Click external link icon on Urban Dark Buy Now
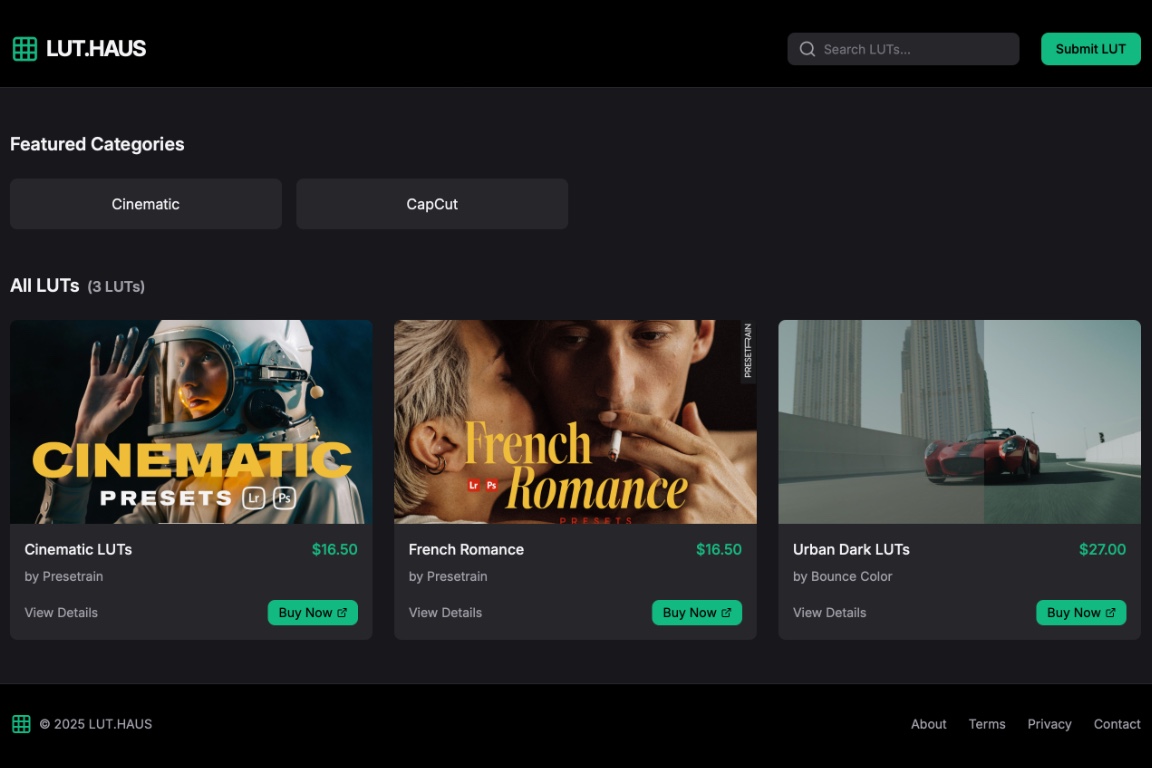This screenshot has width=1152, height=768. click(x=1110, y=613)
